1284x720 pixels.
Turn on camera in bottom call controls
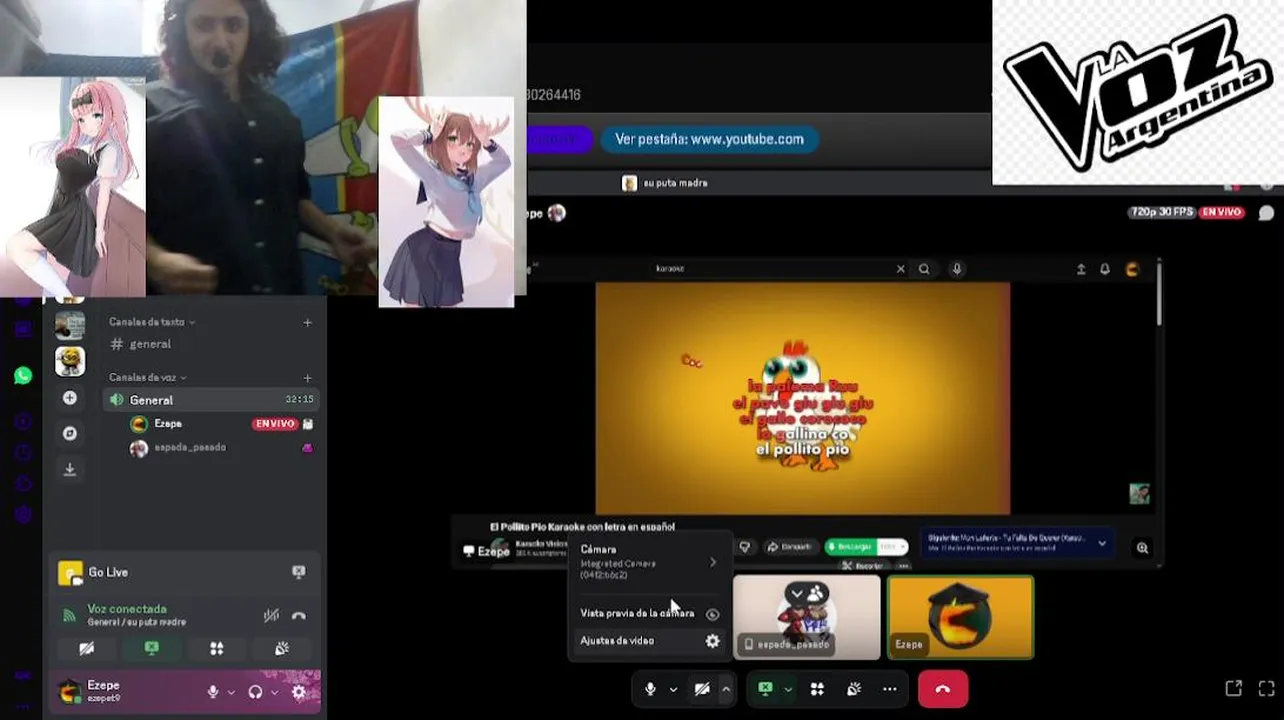[x=702, y=689]
